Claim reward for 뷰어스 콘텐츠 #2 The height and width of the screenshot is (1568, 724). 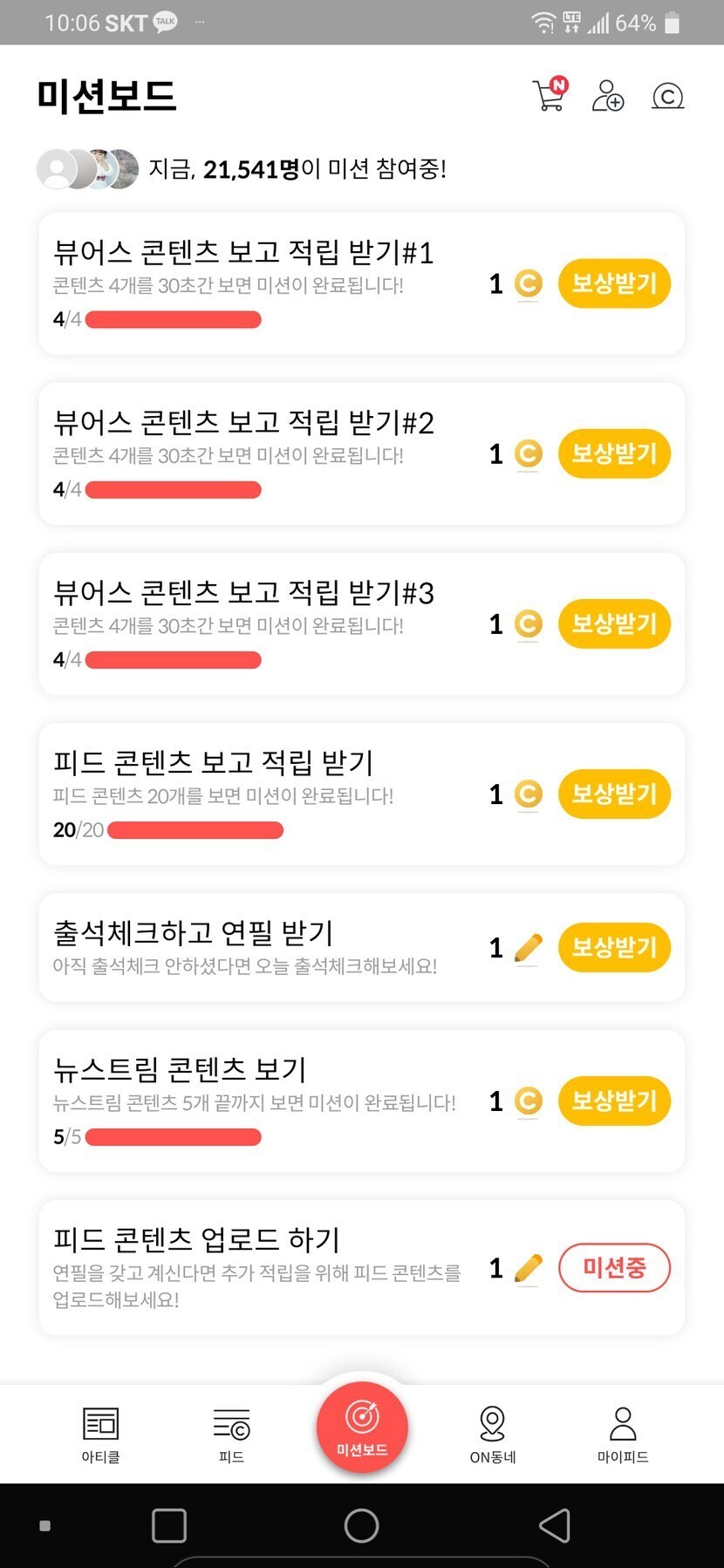tap(614, 453)
